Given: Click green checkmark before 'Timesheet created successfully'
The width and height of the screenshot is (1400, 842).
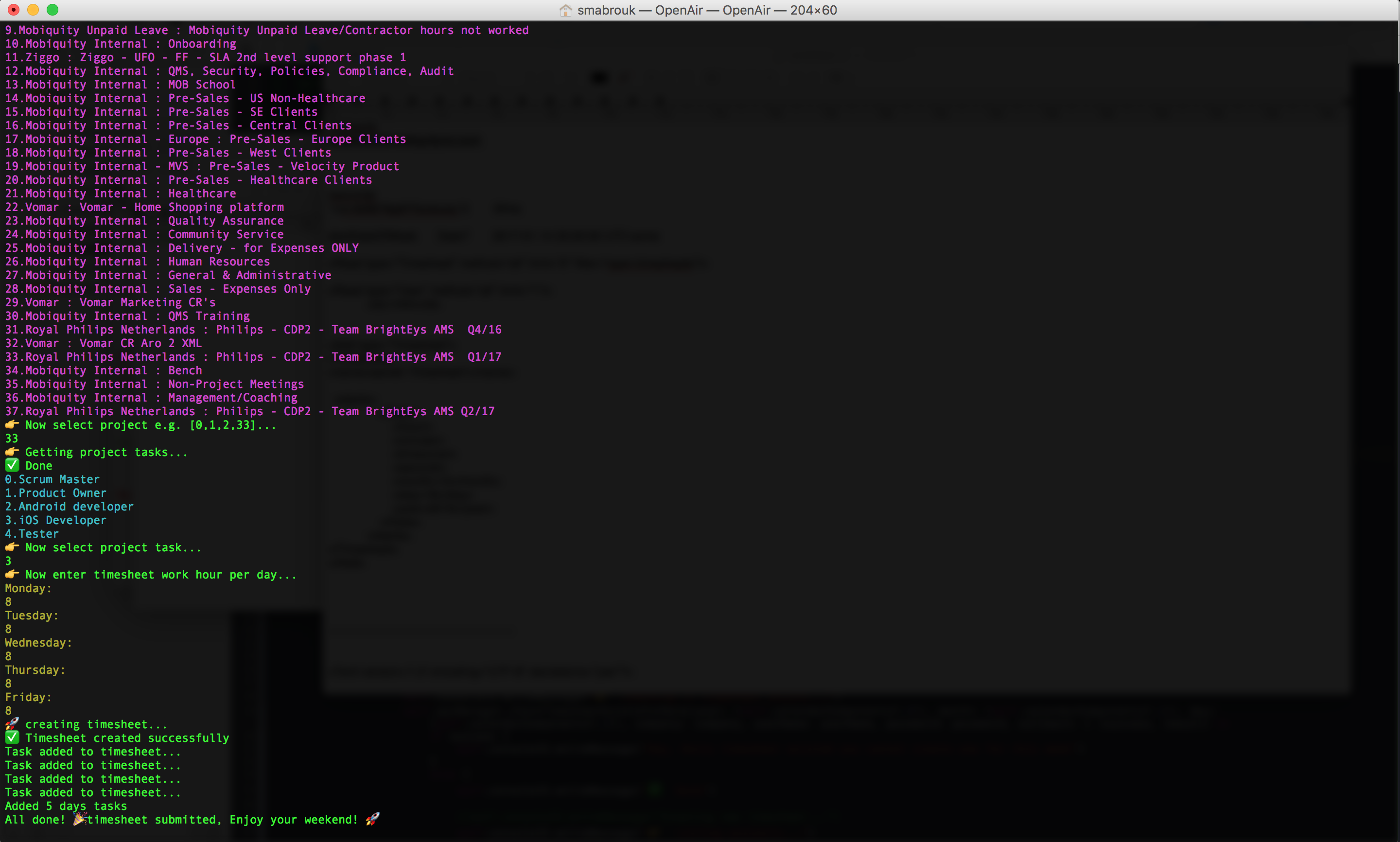Looking at the screenshot, I should coord(12,737).
